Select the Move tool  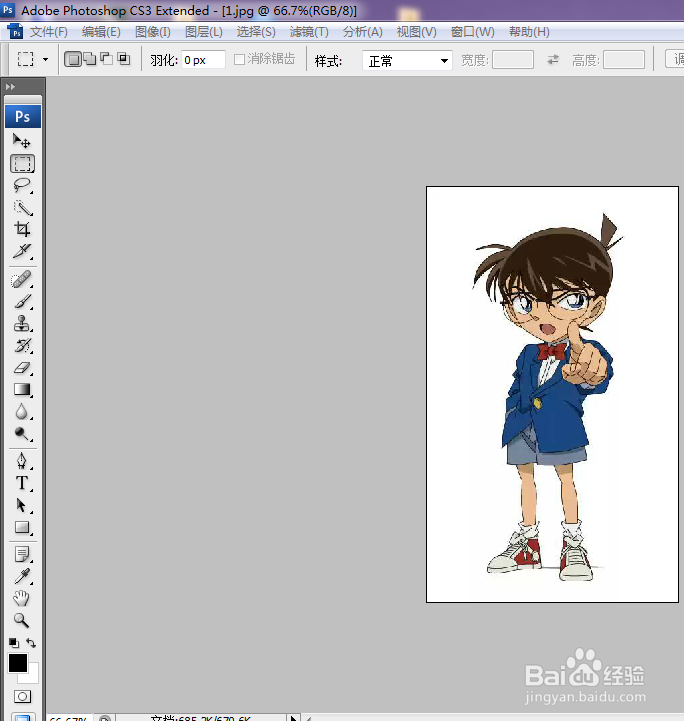click(x=22, y=141)
